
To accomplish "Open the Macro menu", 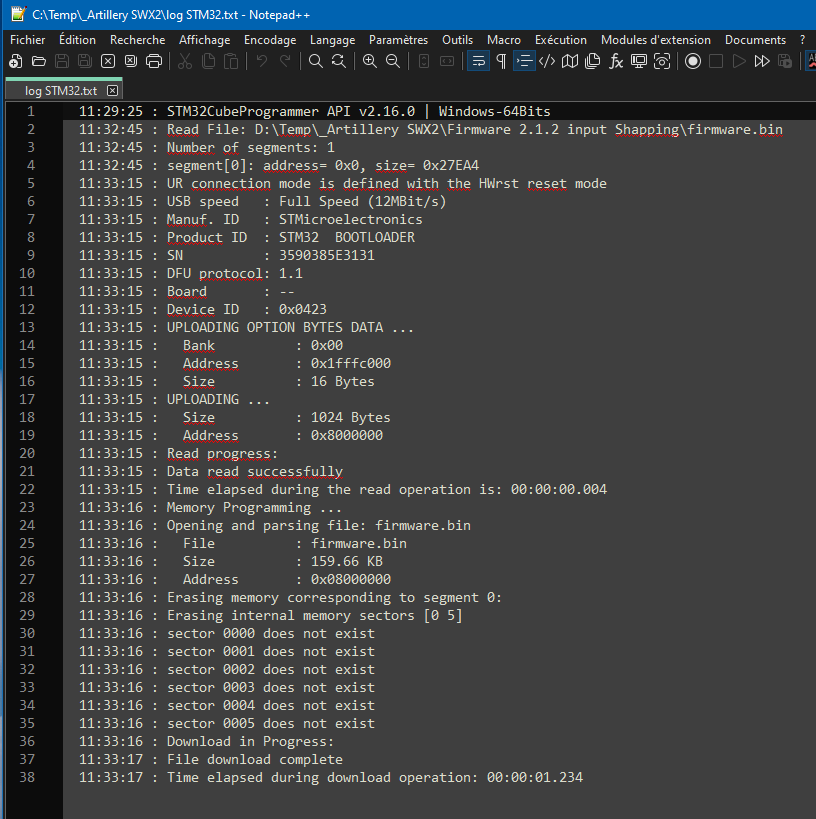I will (504, 40).
